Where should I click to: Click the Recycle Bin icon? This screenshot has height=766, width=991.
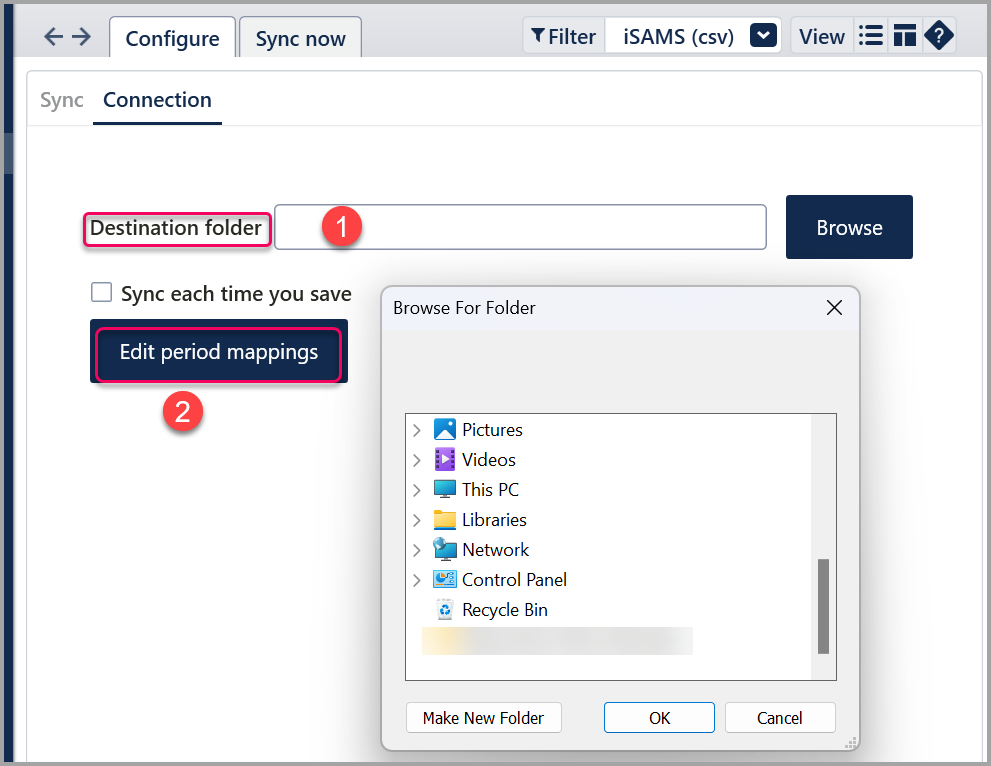pos(444,609)
